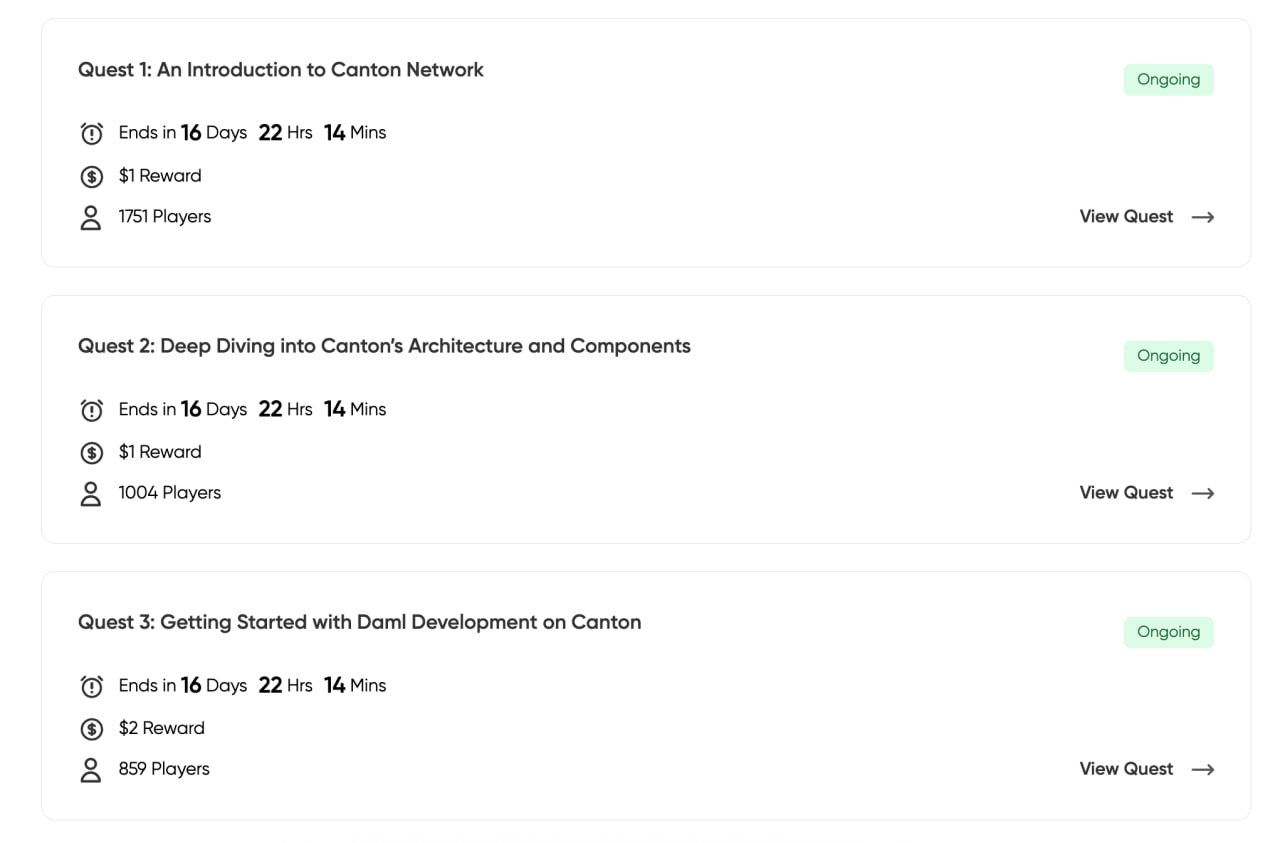The image size is (1280, 843).
Task: Click the players person icon in Quest 2
Action: pos(91,494)
